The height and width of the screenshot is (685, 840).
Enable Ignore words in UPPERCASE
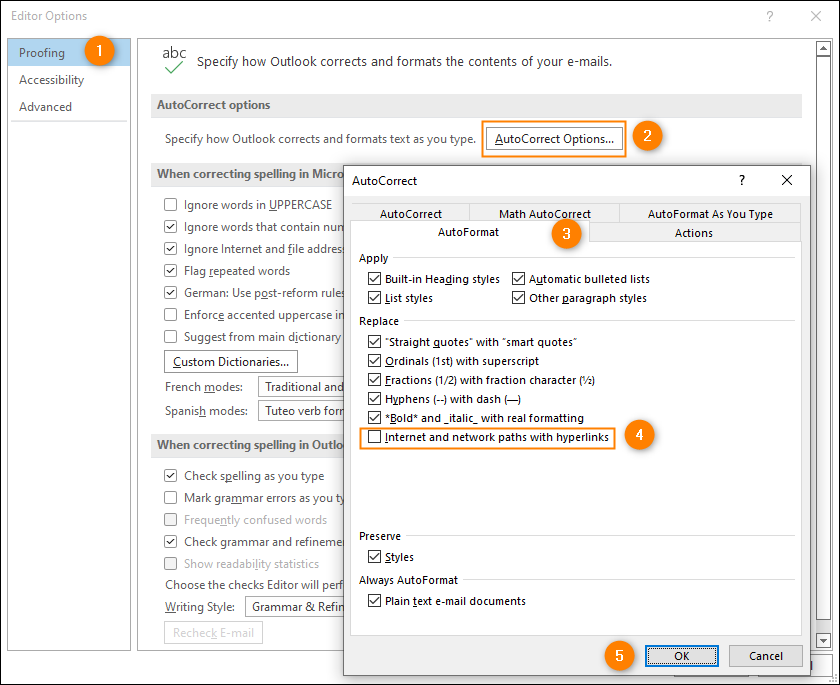tap(170, 205)
